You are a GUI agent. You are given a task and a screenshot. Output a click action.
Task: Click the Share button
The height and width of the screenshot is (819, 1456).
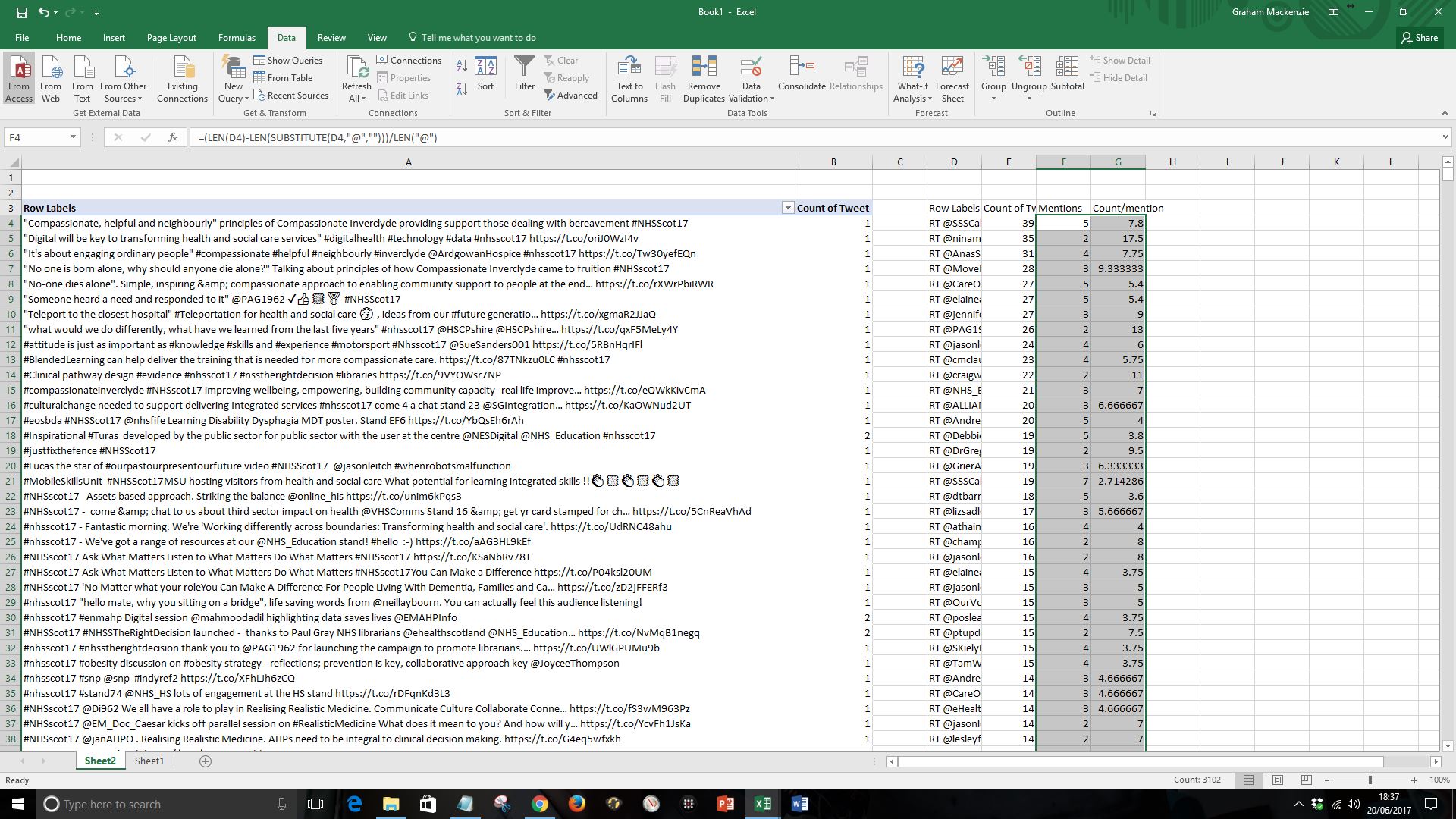coord(1419,37)
